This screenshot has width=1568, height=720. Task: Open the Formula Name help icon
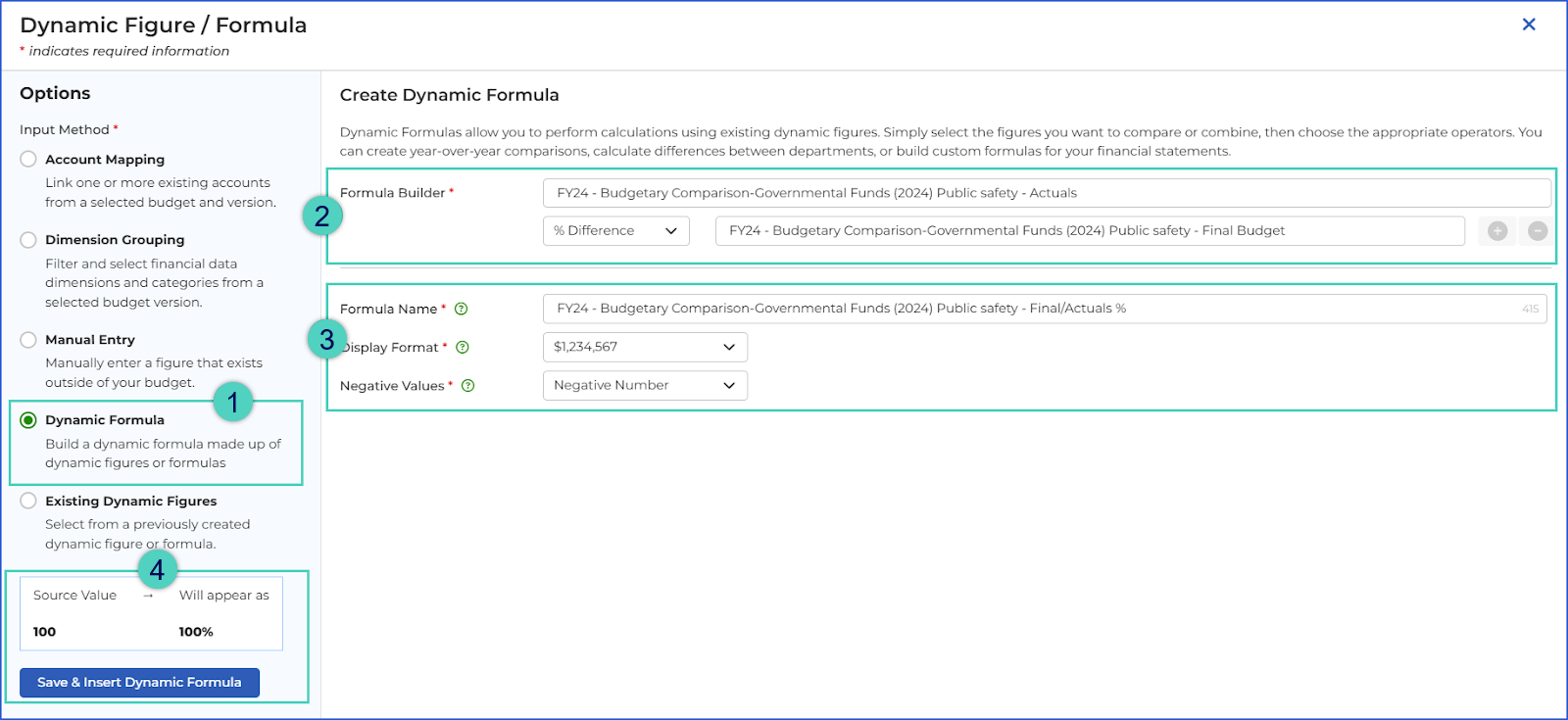462,309
